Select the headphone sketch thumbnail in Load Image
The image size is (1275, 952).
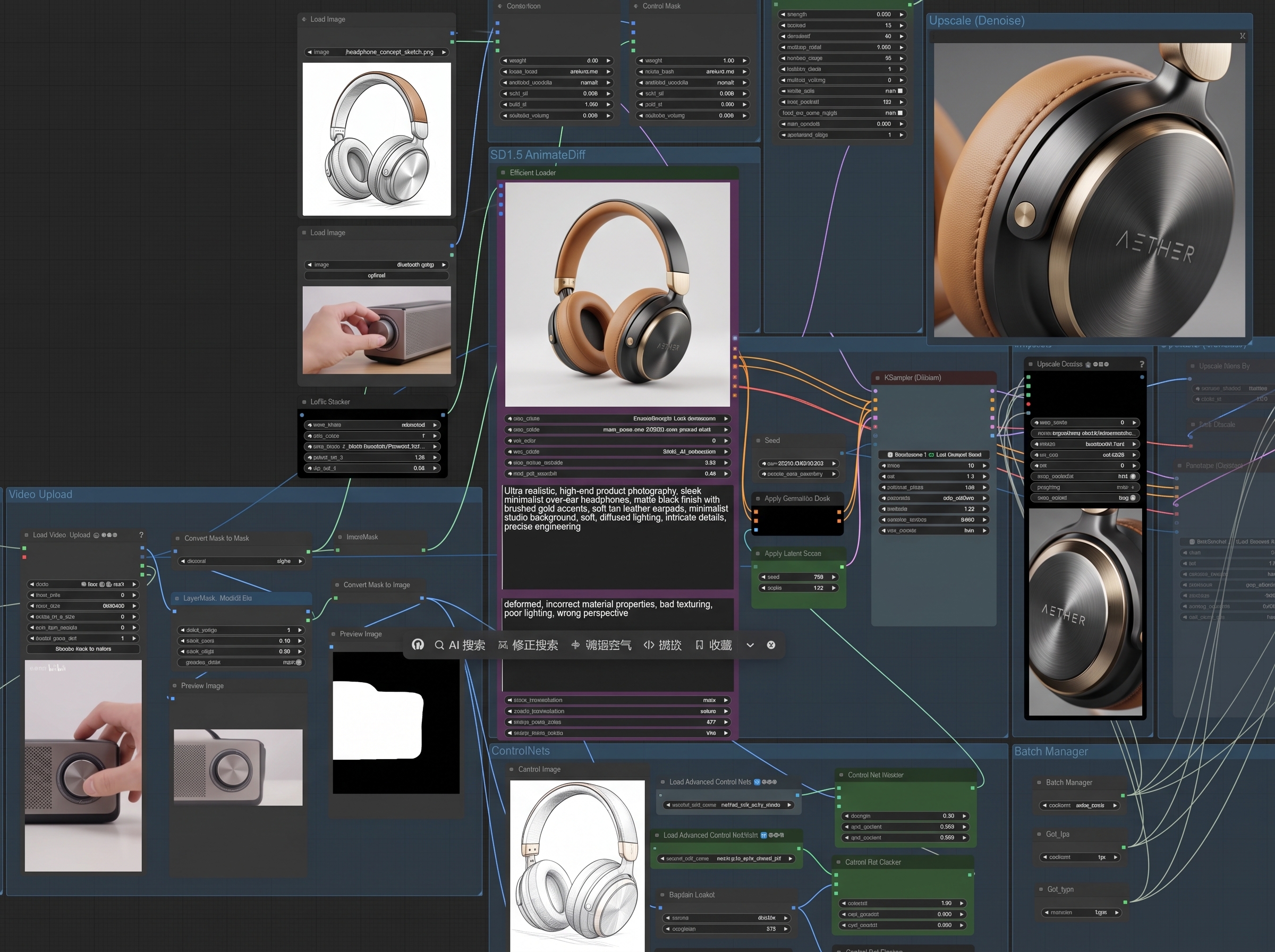377,140
